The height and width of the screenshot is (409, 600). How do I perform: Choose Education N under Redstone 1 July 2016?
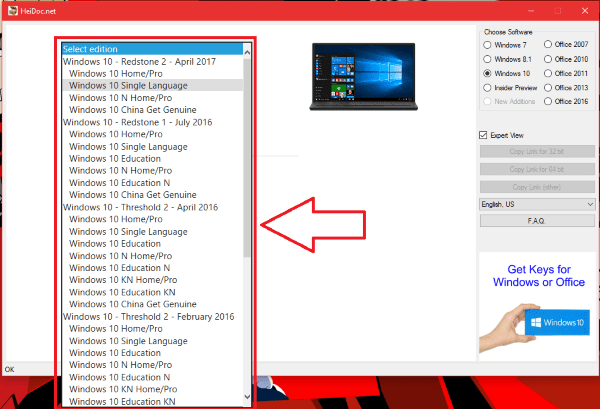(x=152, y=183)
